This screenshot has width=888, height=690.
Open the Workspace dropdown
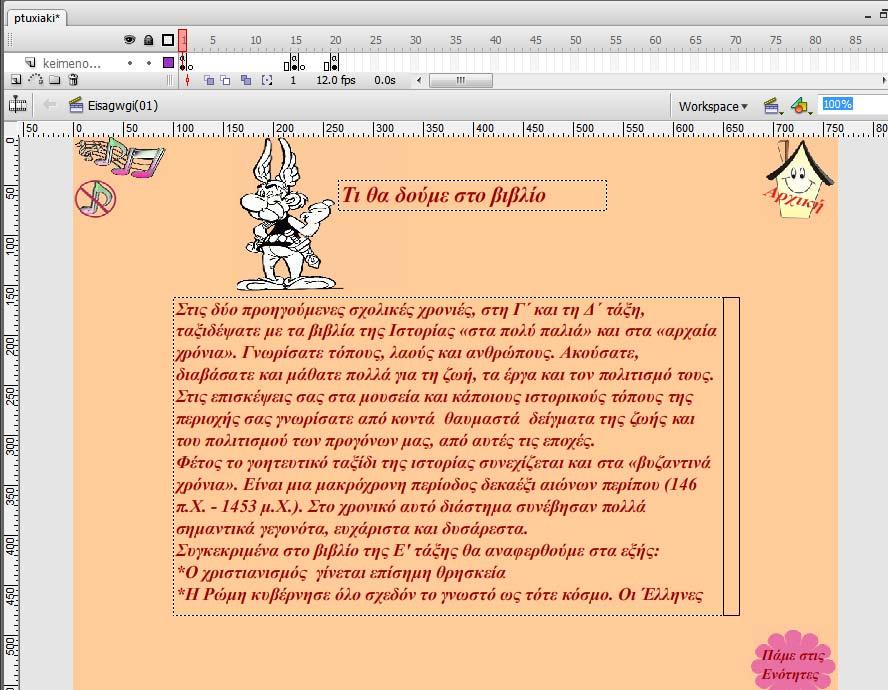click(x=713, y=107)
